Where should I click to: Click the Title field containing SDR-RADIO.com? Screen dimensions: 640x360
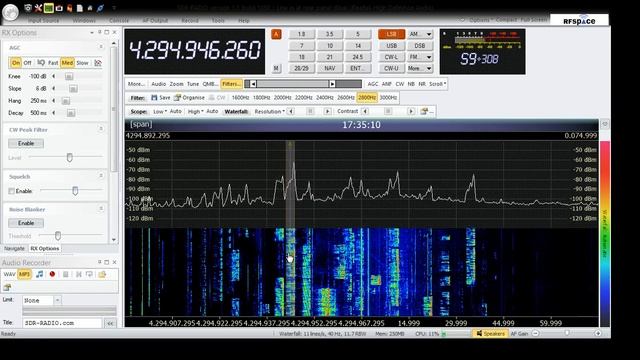(62, 323)
